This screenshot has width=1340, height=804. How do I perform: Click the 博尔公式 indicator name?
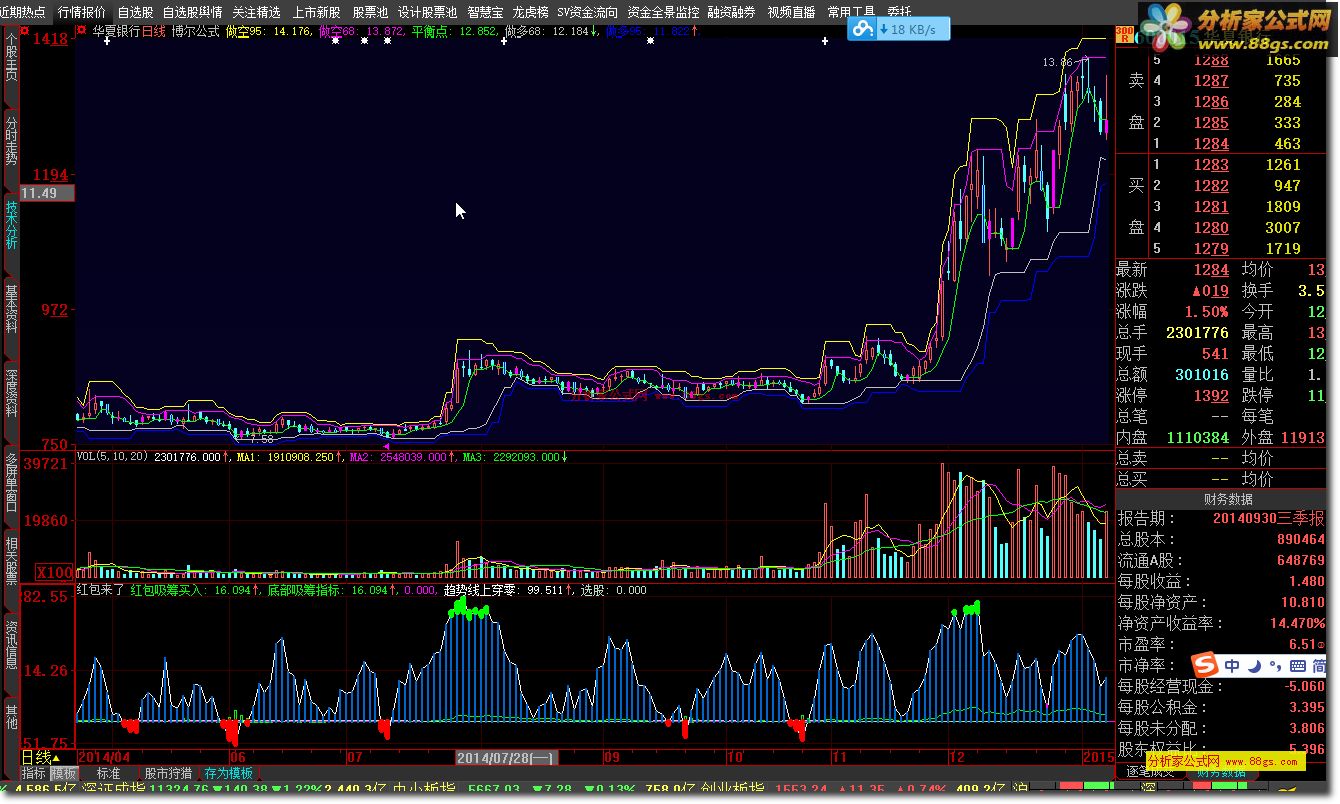(195, 31)
